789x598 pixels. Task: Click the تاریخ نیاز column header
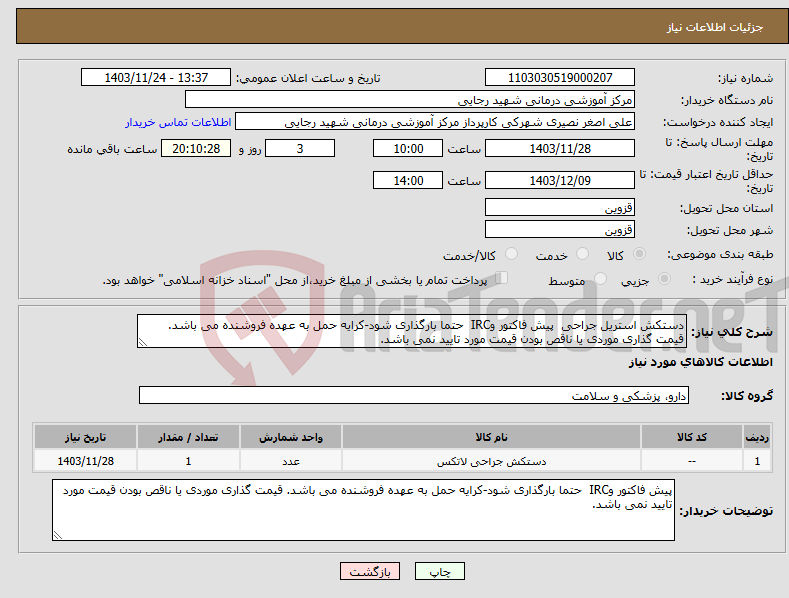click(86, 437)
